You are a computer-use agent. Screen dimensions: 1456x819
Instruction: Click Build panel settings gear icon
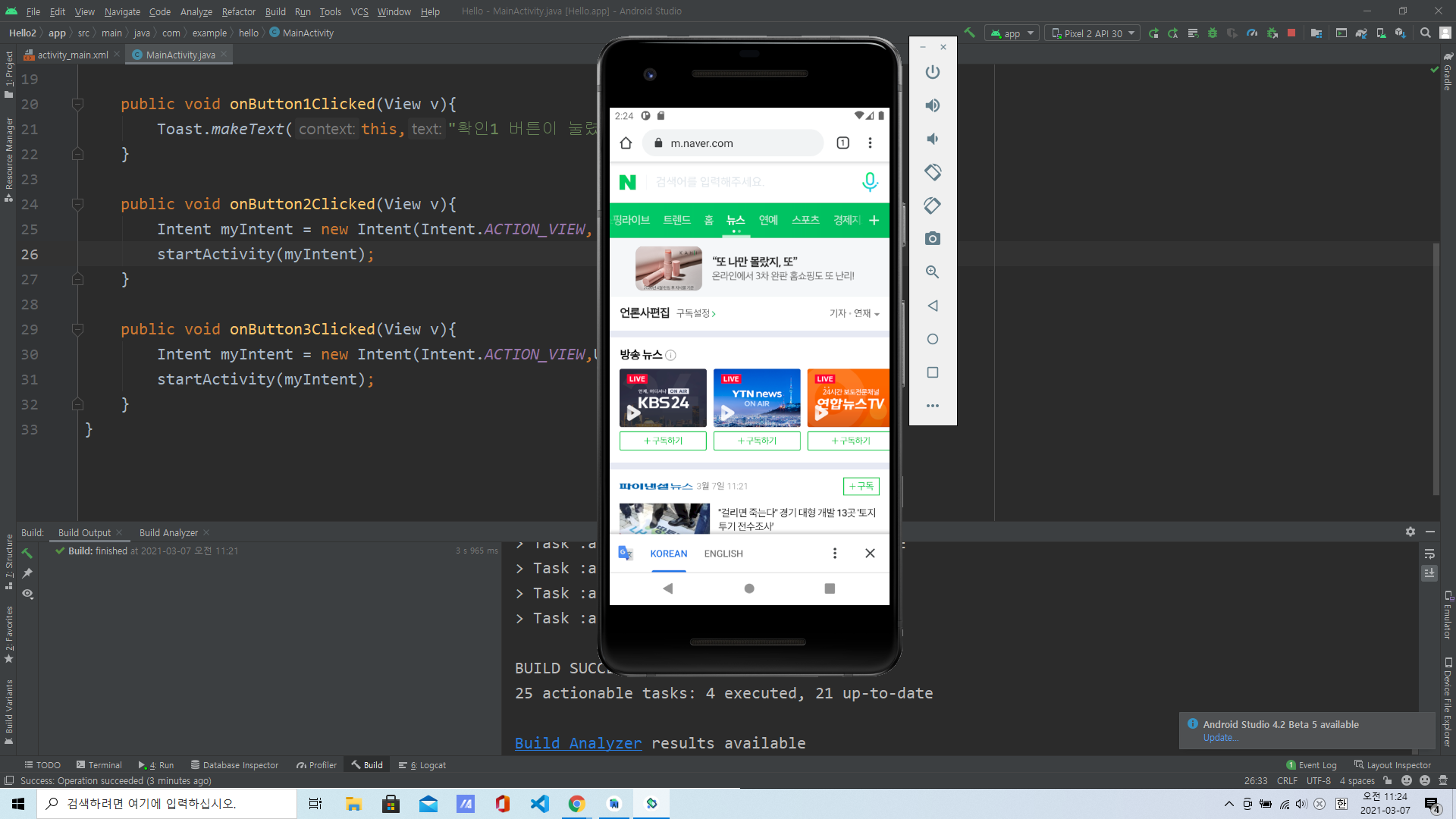click(x=1410, y=532)
